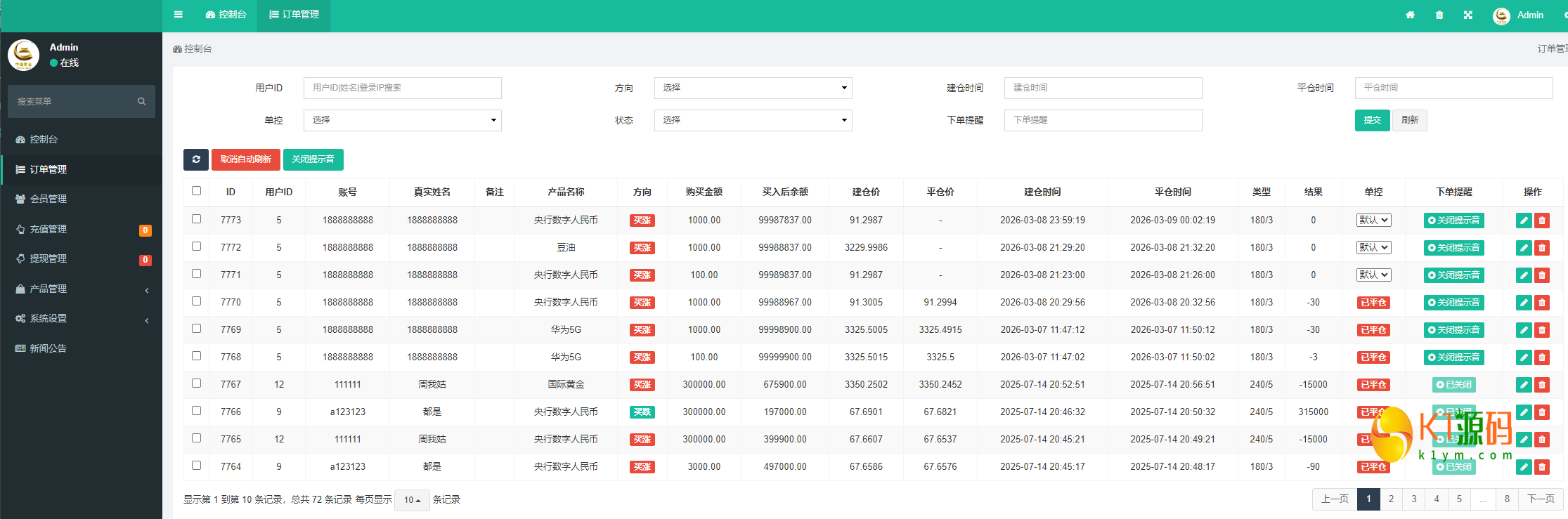This screenshot has width=1568, height=519.
Task: Click the 下一页 pagination button
Action: click(1541, 499)
